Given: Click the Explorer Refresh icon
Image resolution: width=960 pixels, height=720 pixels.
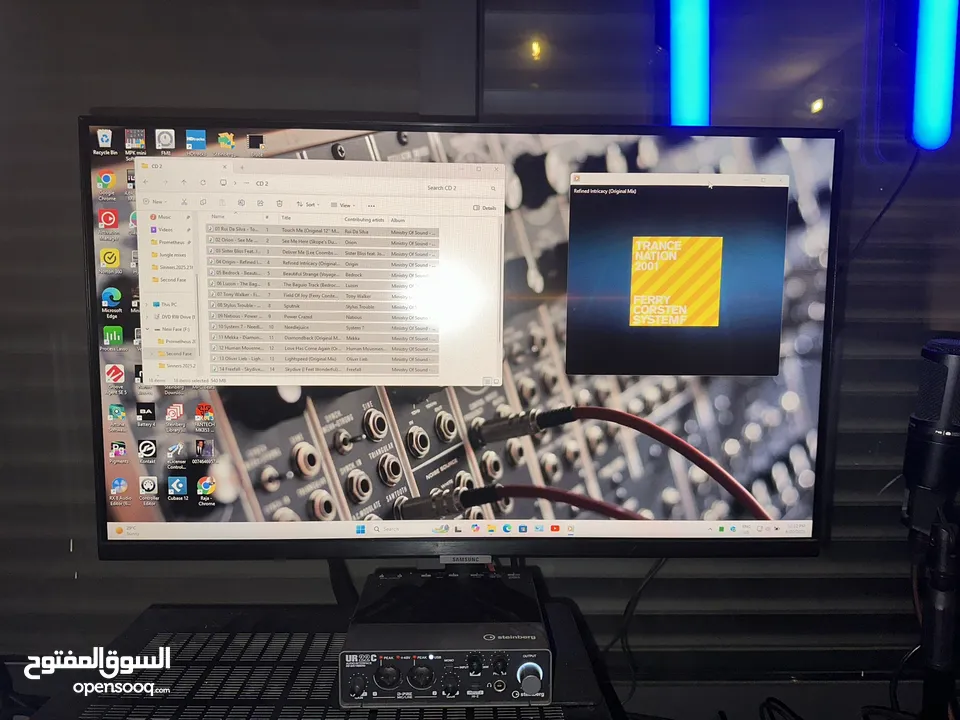Looking at the screenshot, I should [x=203, y=182].
